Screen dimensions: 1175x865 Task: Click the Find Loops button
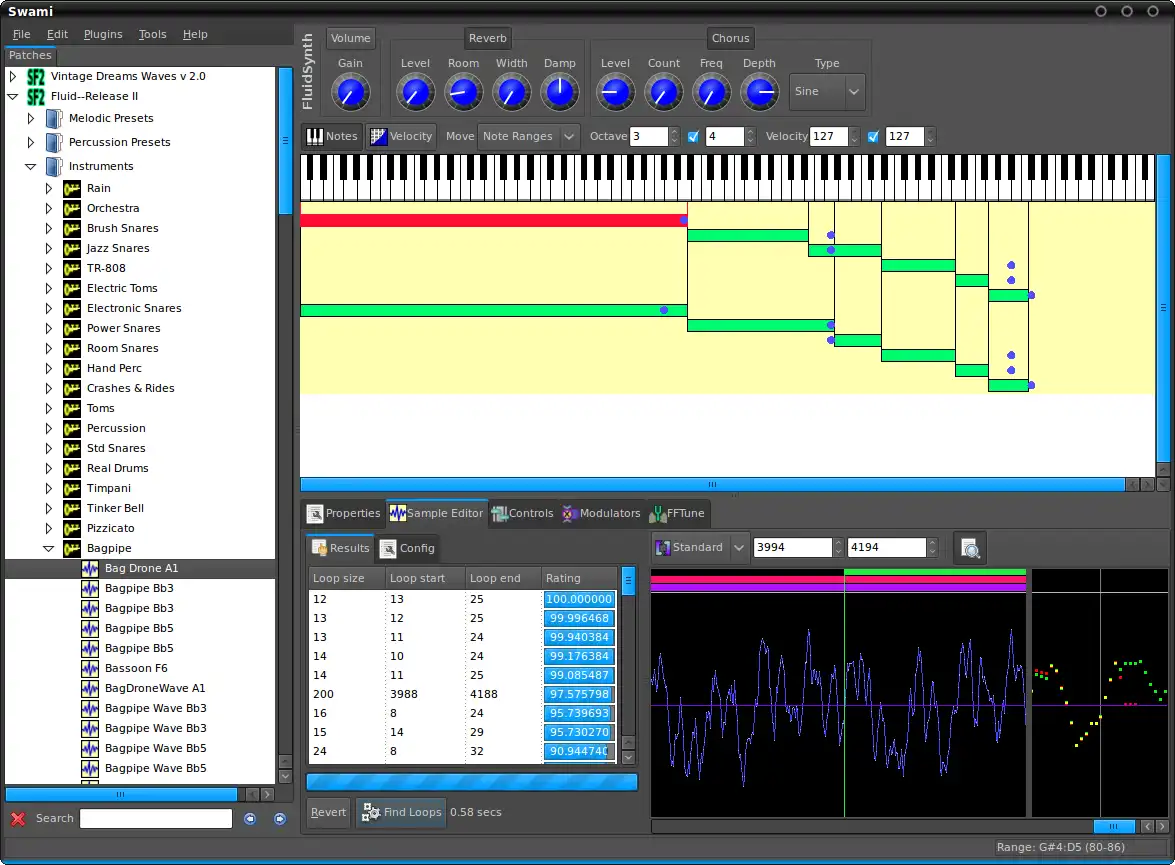(401, 813)
